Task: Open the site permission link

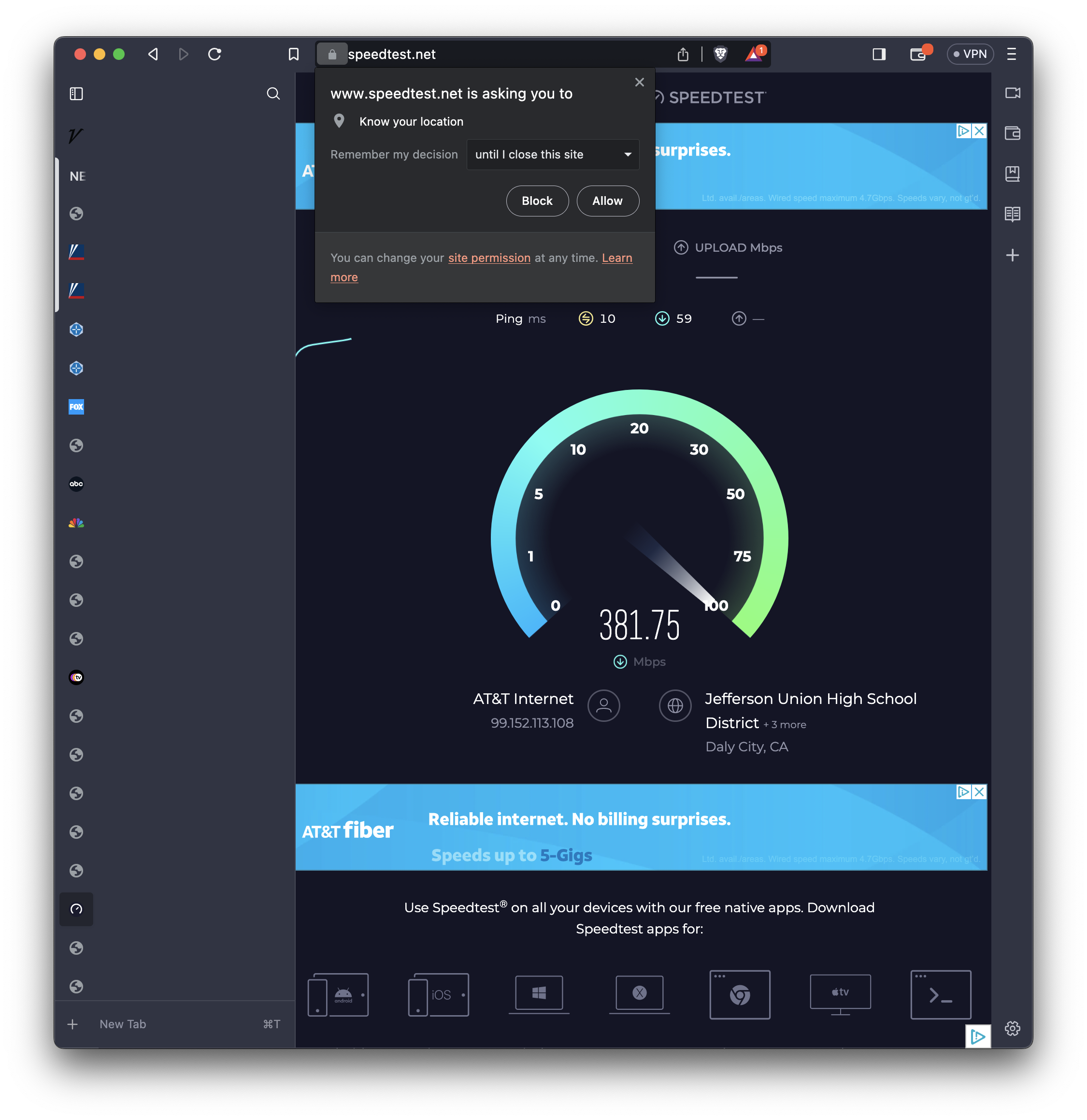Action: [x=489, y=258]
